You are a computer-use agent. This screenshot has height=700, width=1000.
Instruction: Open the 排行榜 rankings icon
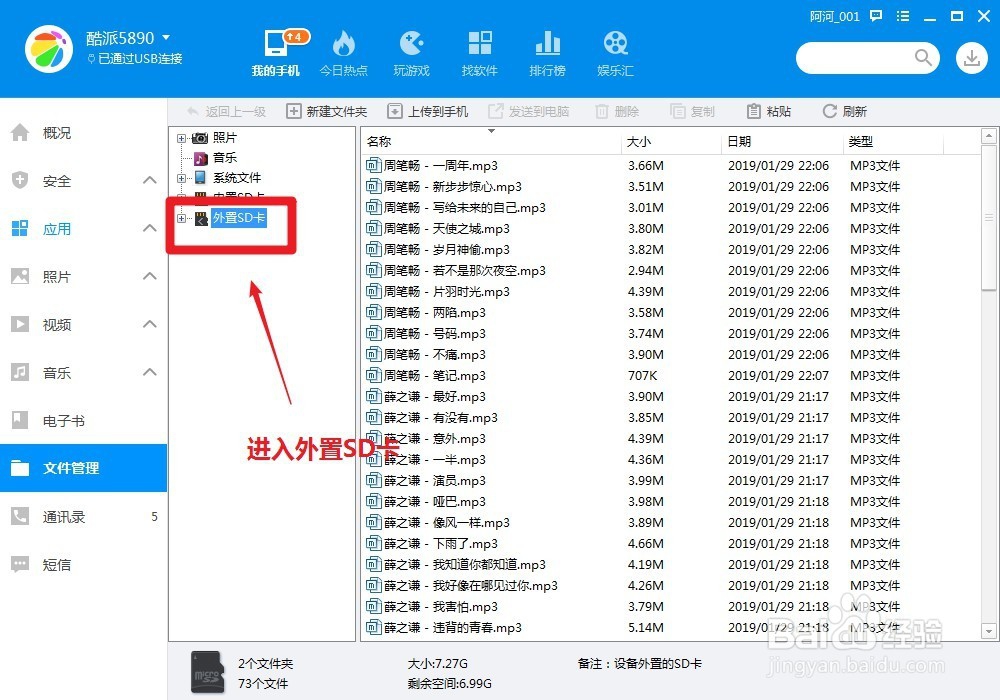[x=547, y=50]
